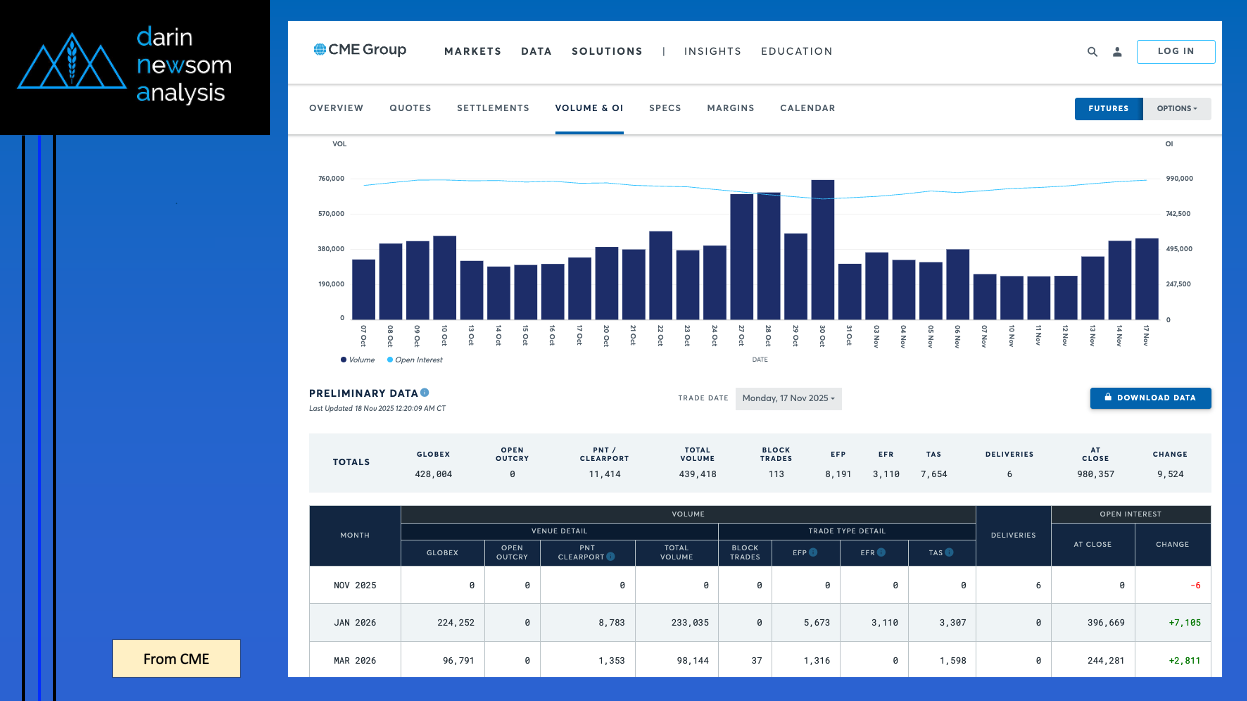Click the user account icon
This screenshot has height=701, width=1247.
click(1117, 52)
